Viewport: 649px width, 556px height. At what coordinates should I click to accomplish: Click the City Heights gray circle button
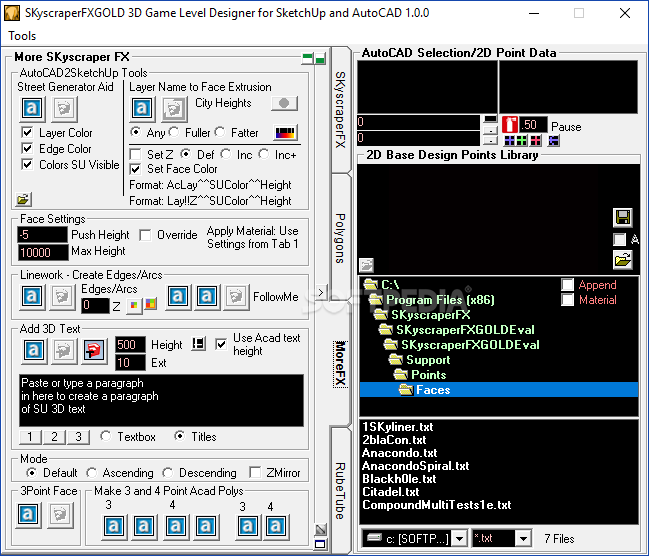(x=284, y=103)
